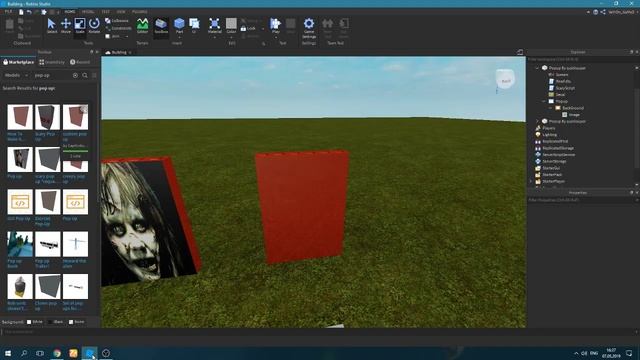
Task: Open the FILE menu
Action: (8, 12)
